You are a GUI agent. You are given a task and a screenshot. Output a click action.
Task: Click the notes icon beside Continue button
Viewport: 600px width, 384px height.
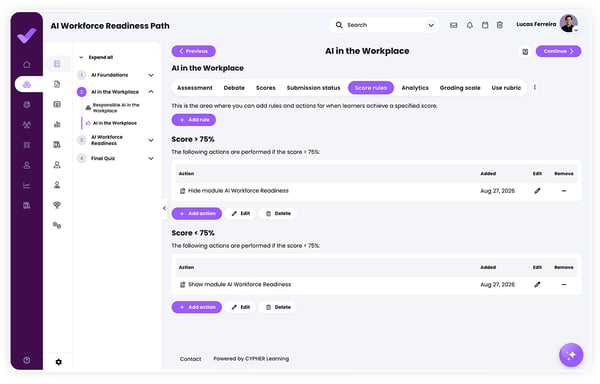coord(525,51)
